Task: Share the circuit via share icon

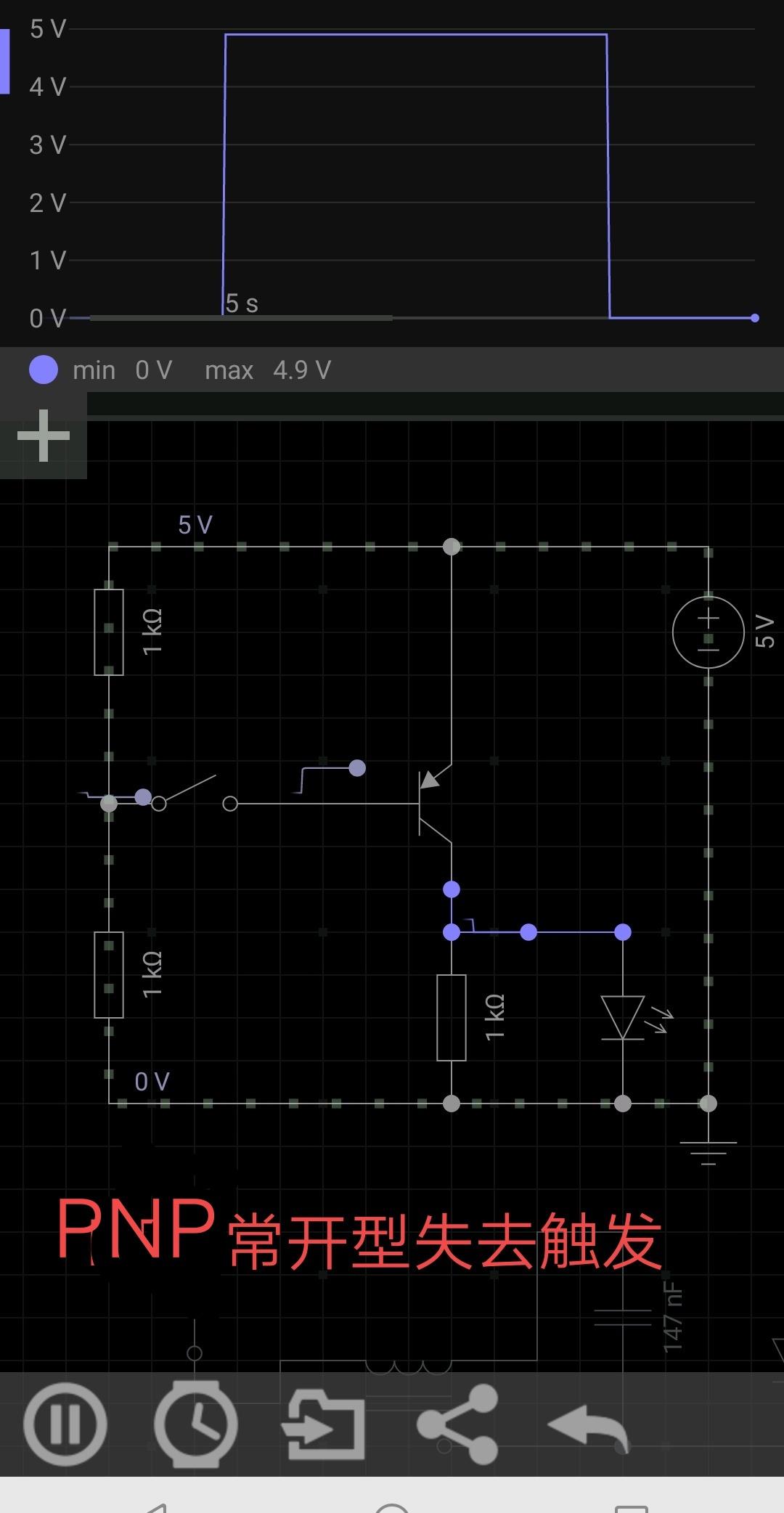Action: [x=458, y=1424]
